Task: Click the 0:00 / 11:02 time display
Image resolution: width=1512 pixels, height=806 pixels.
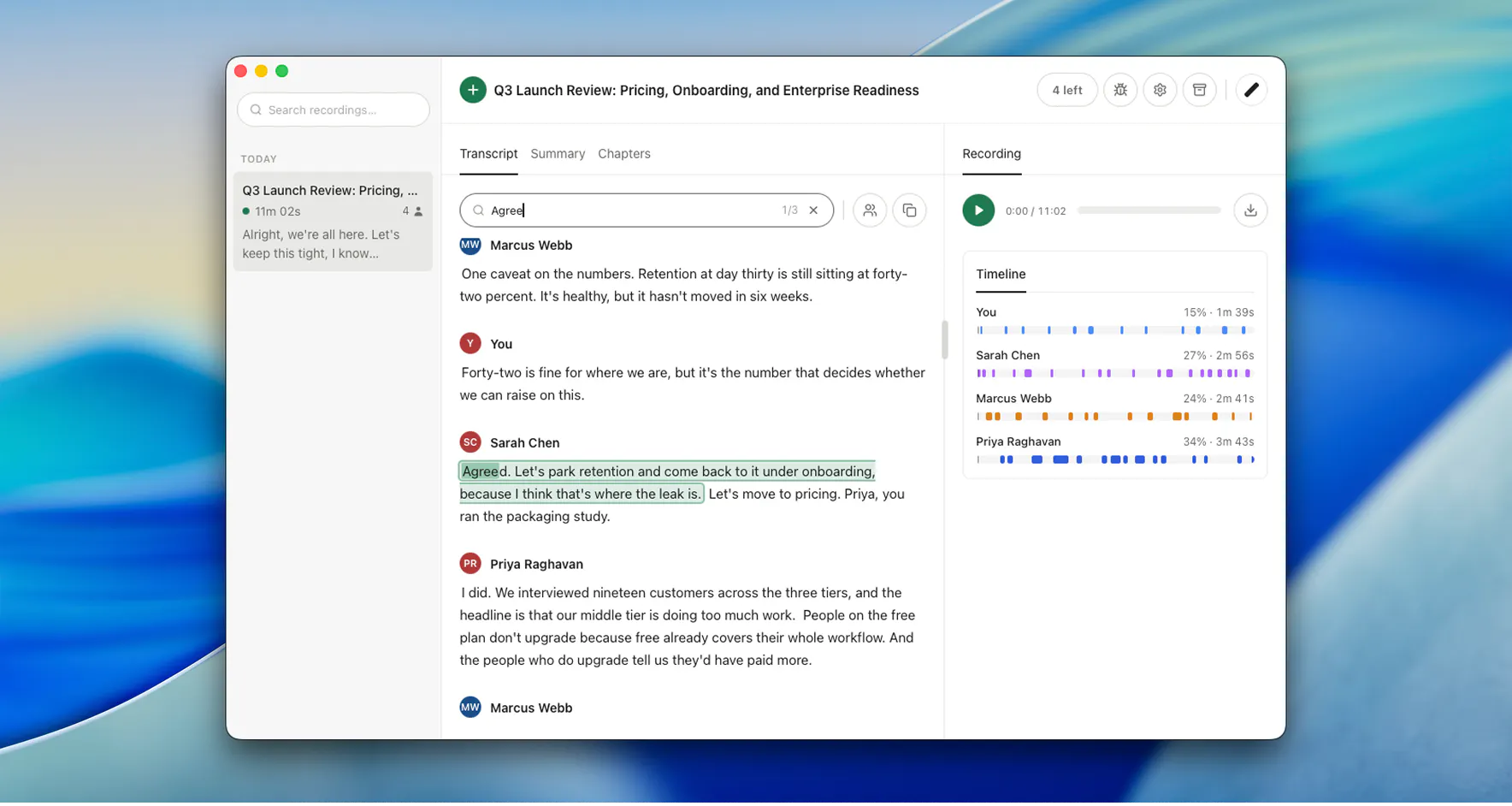Action: click(1036, 211)
